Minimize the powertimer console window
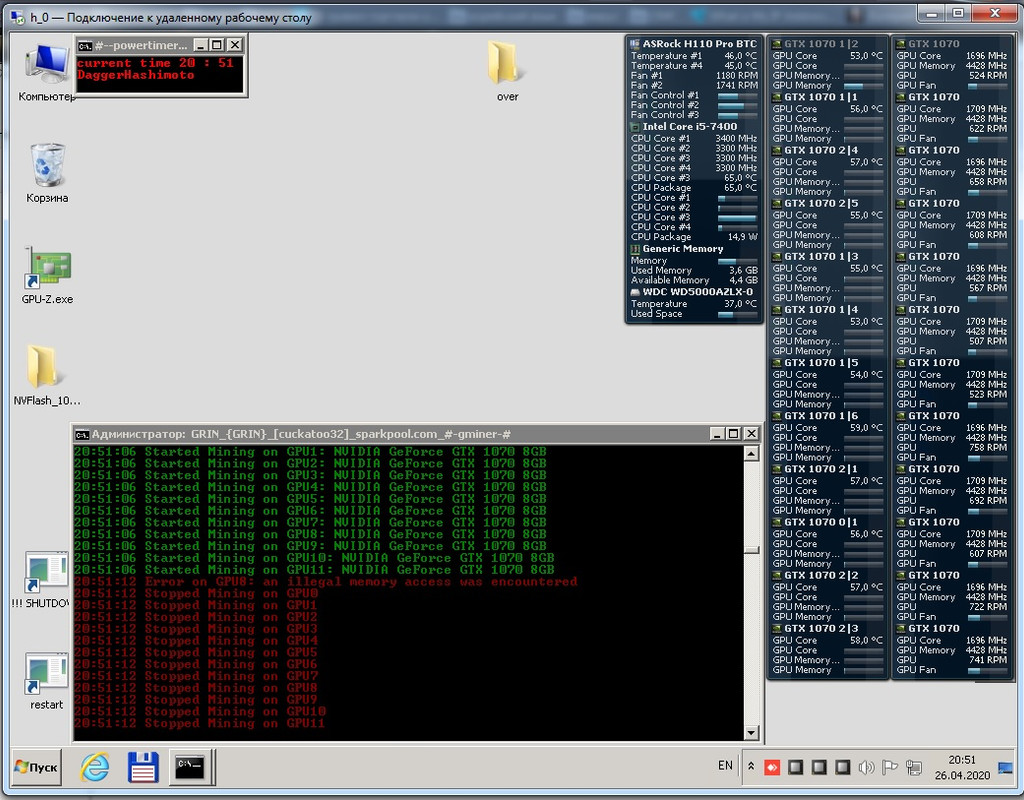Image resolution: width=1024 pixels, height=800 pixels. 201,45
